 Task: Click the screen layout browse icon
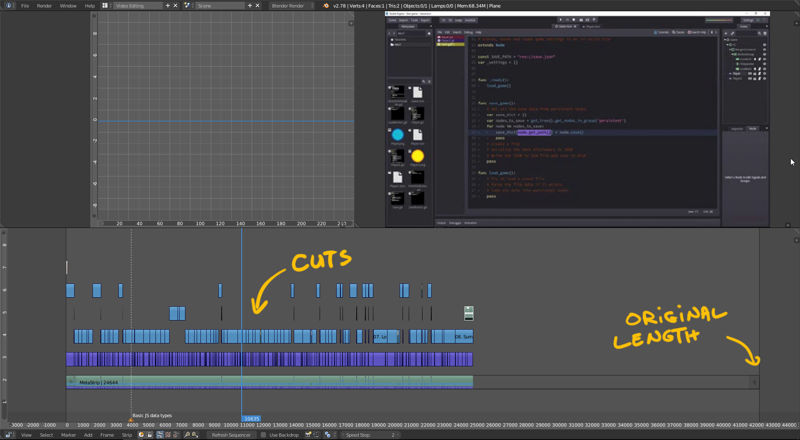pyautogui.click(x=105, y=6)
